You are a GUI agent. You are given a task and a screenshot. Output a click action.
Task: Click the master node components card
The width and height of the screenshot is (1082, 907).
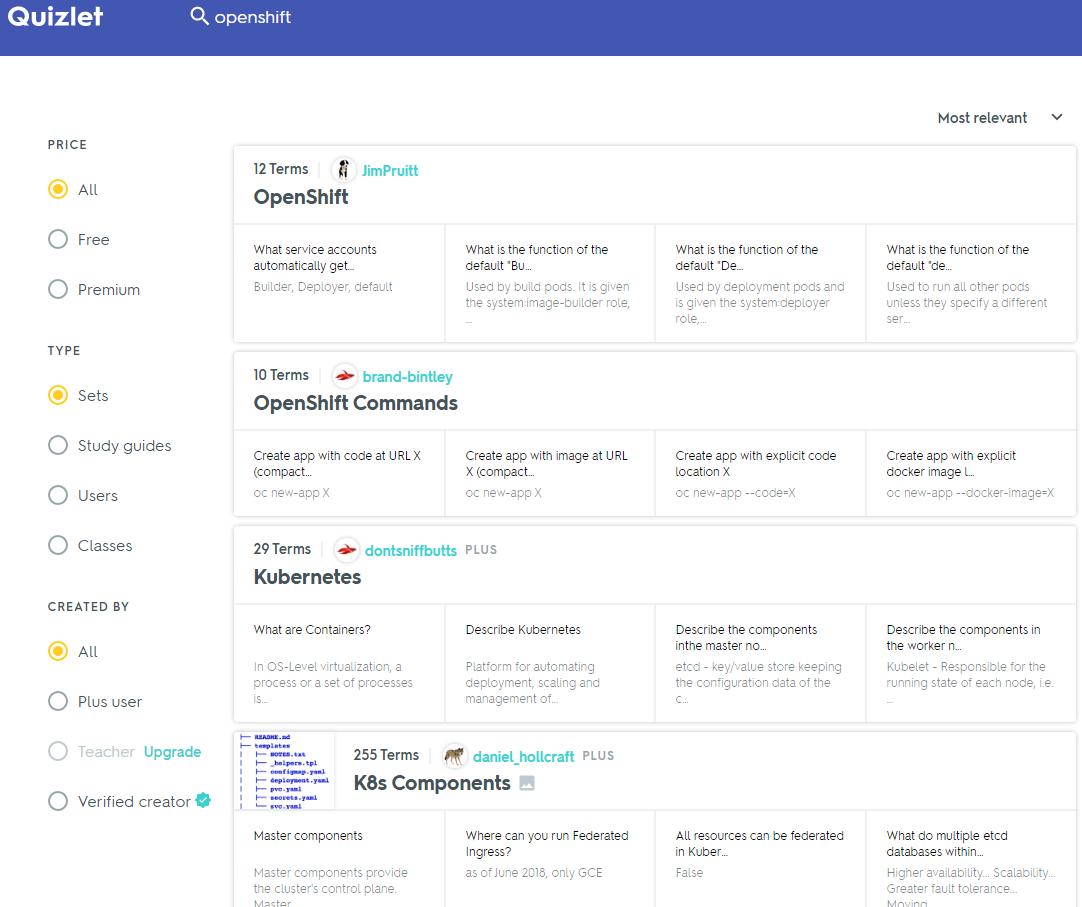pos(760,663)
